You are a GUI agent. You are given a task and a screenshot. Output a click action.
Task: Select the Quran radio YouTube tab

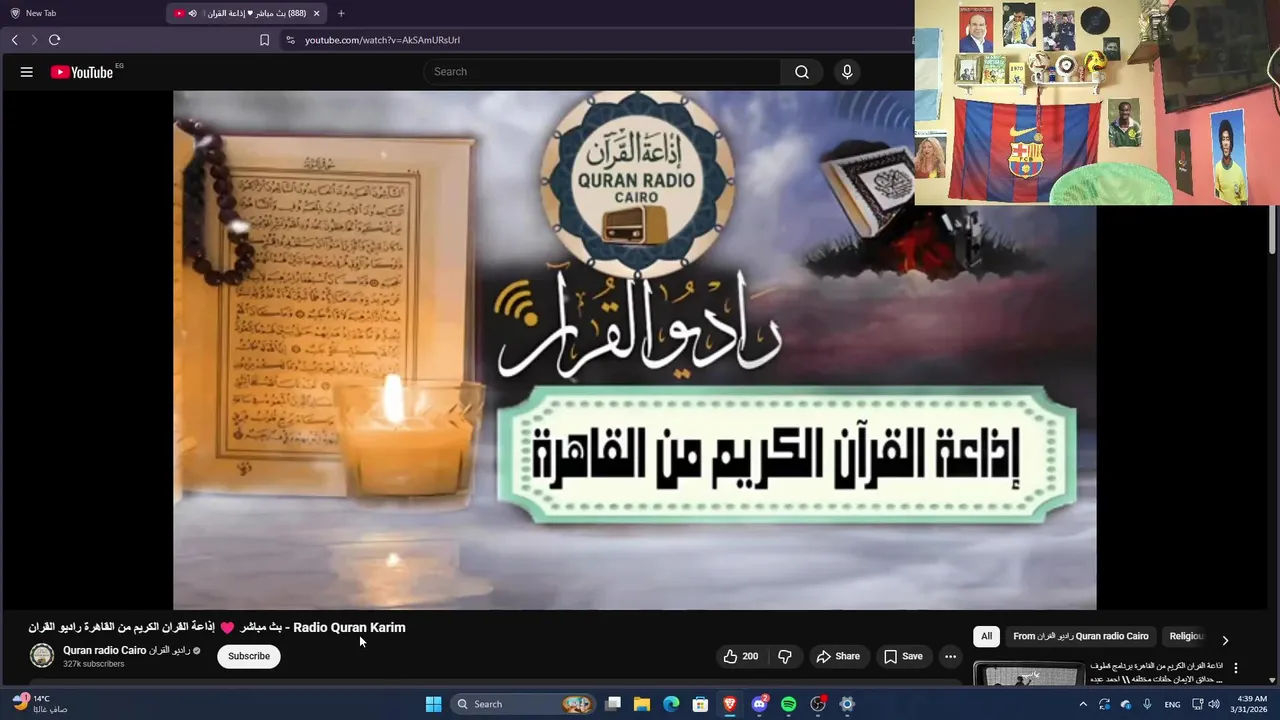[247, 13]
